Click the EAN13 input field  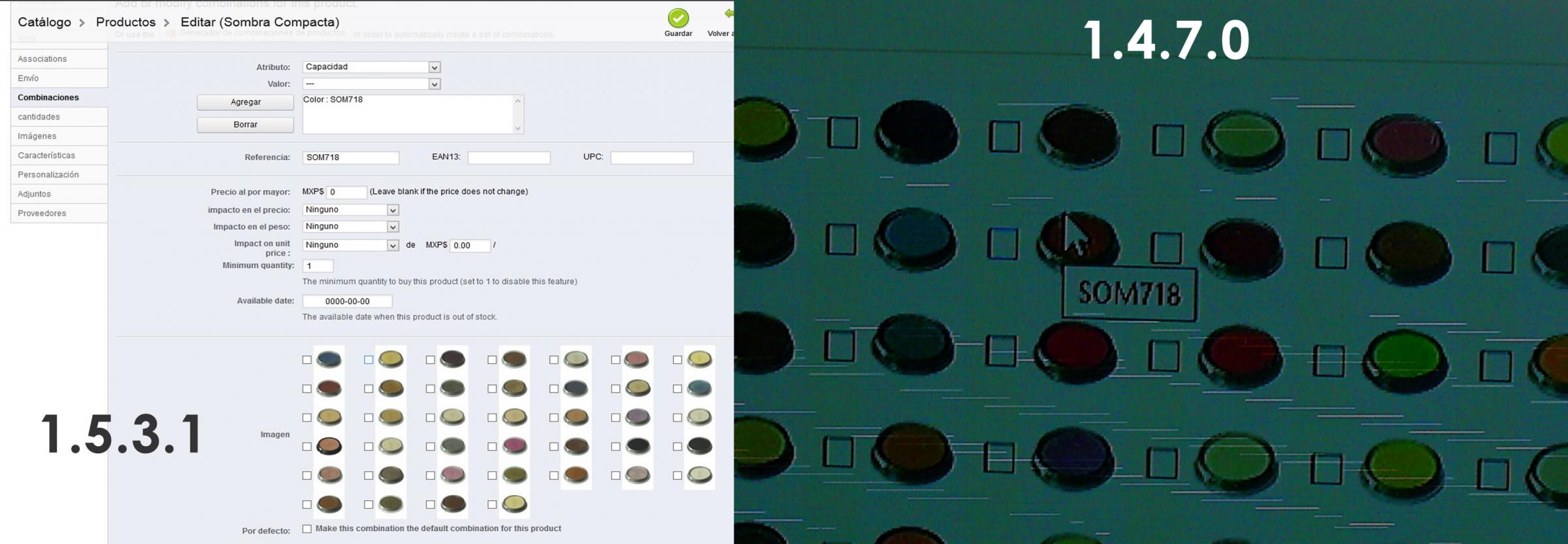point(509,157)
